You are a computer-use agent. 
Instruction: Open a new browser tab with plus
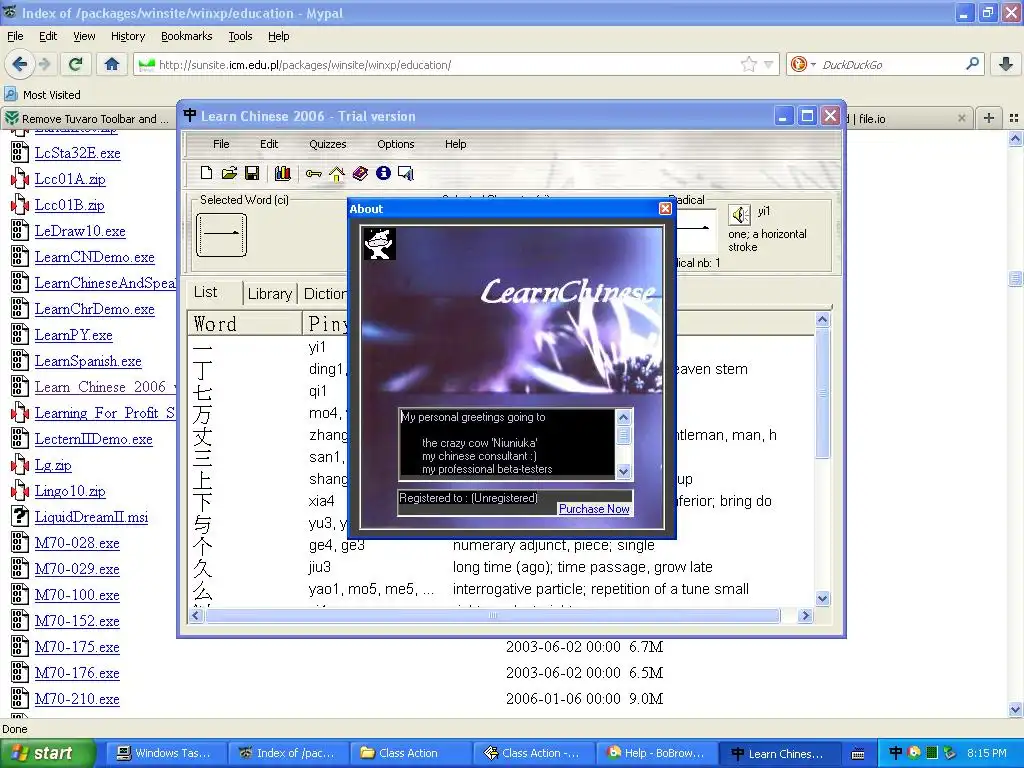(989, 118)
